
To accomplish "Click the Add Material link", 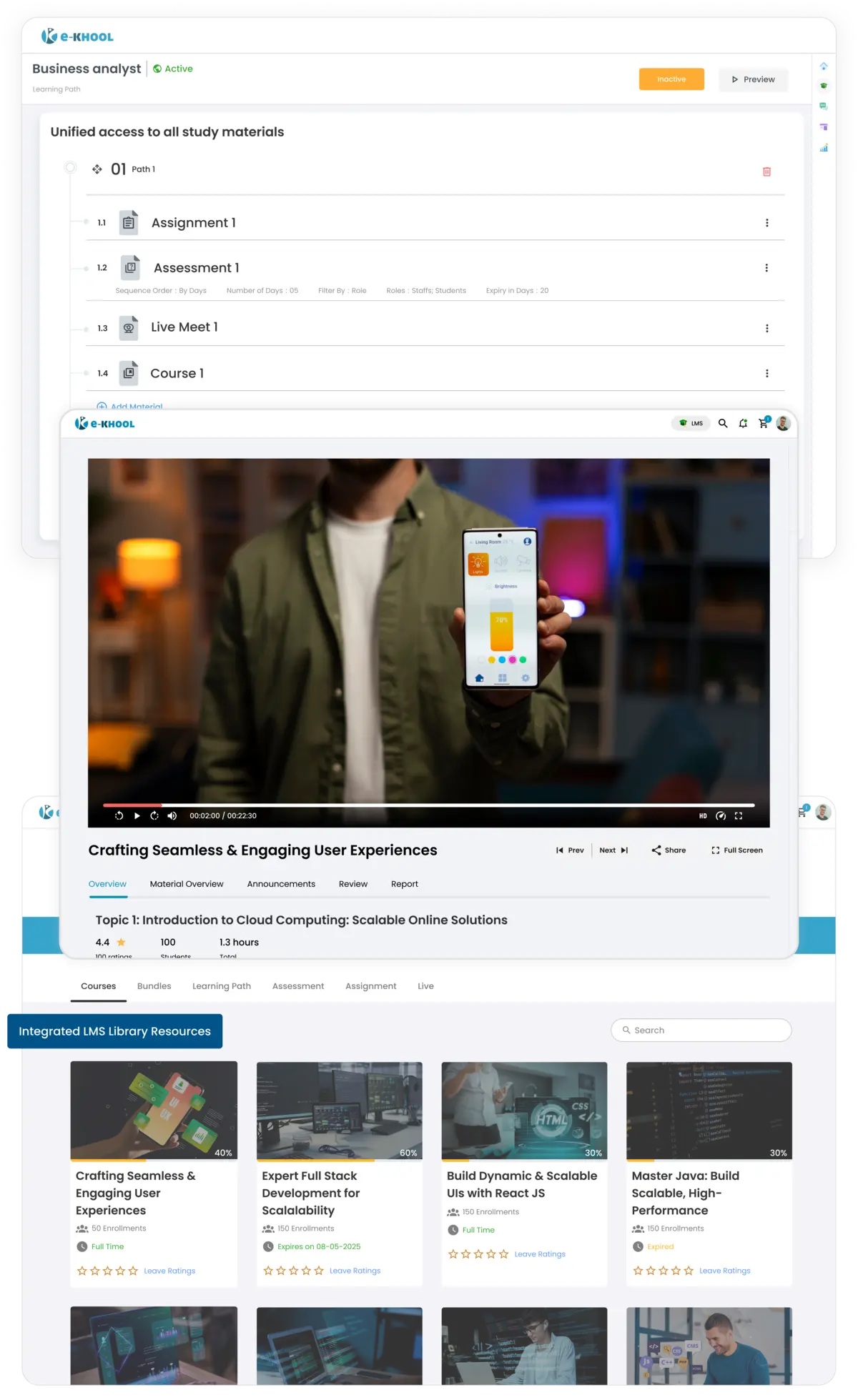I will click(x=129, y=407).
